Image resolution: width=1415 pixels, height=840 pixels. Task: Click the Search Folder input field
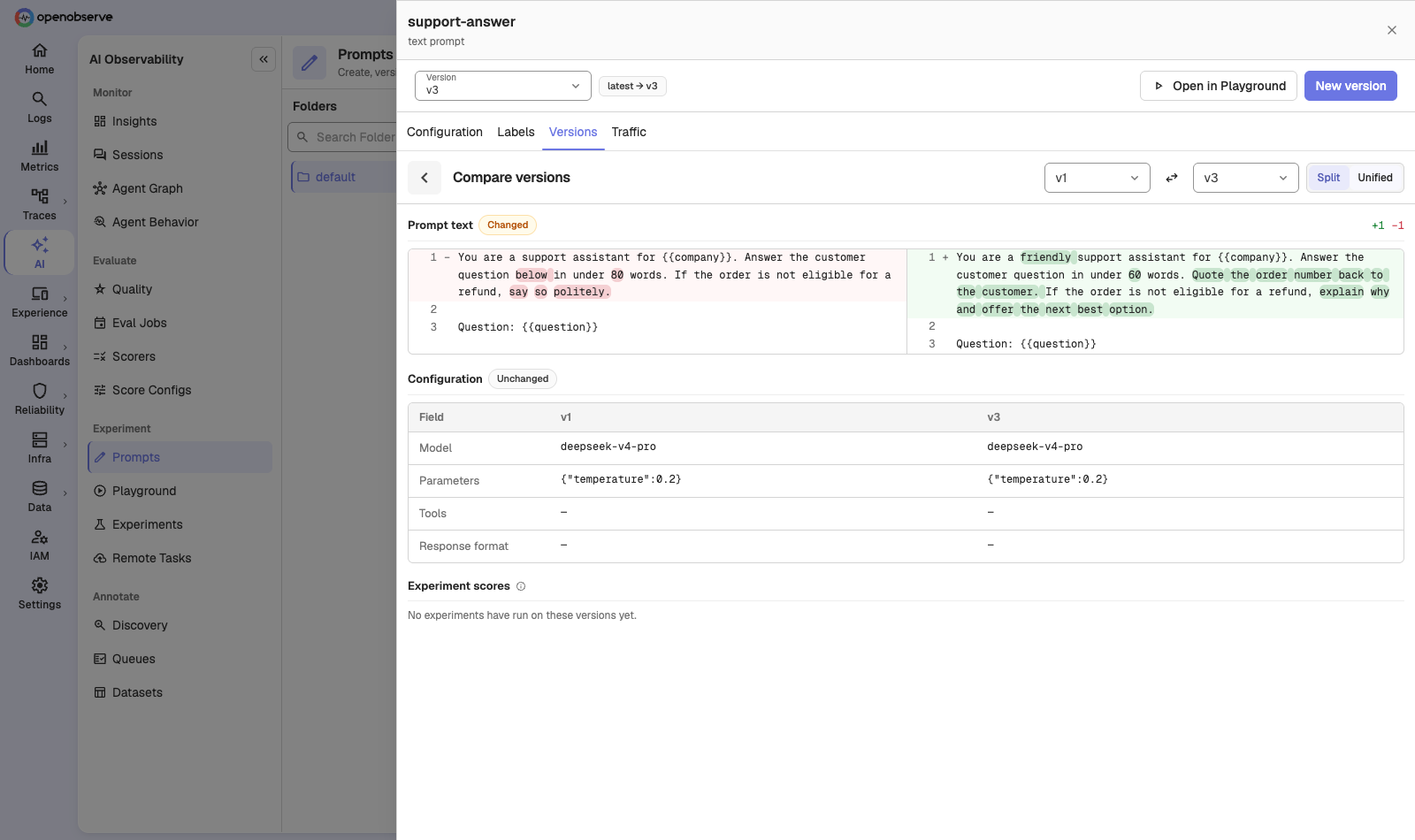(x=343, y=137)
